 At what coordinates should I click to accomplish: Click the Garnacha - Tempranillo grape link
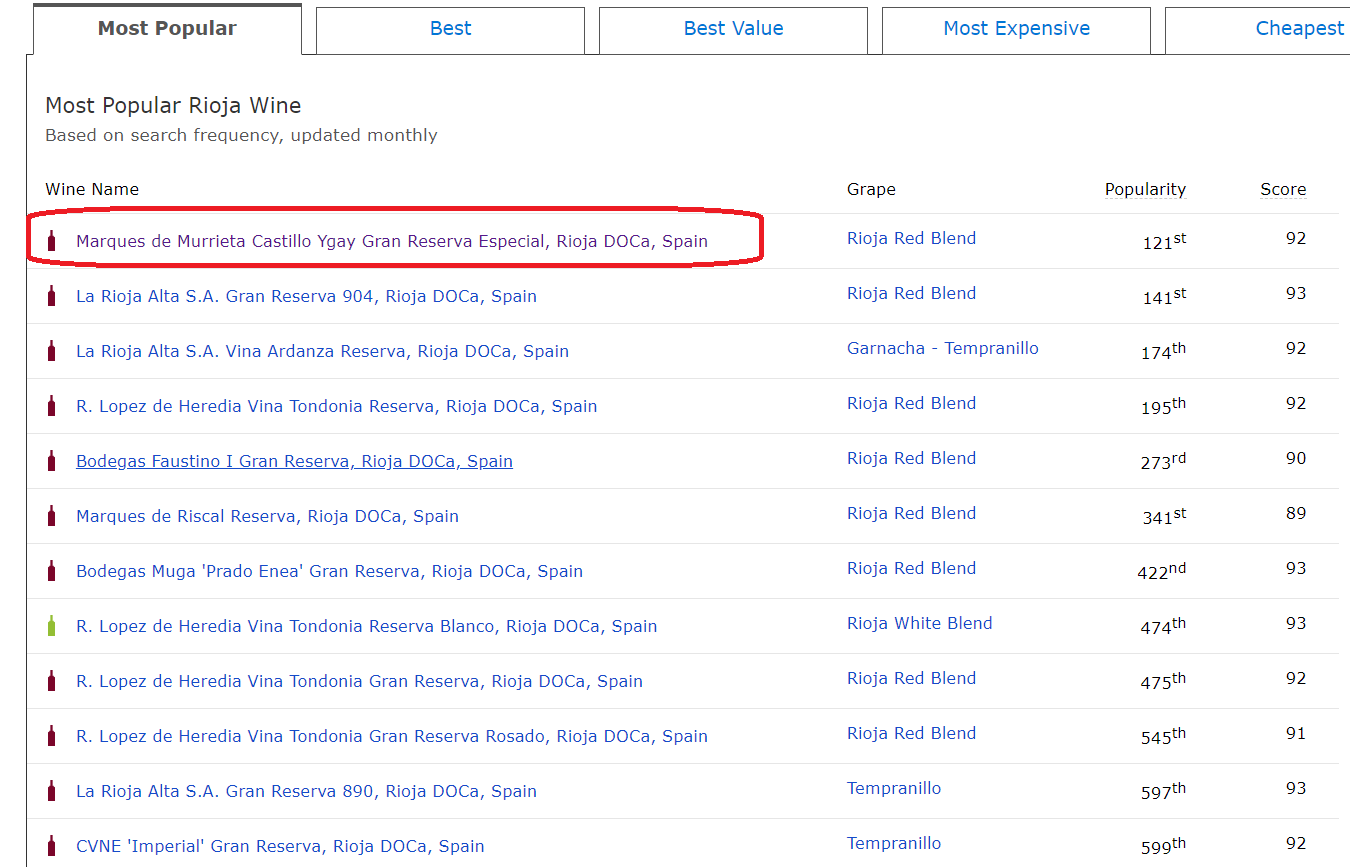[x=942, y=348]
